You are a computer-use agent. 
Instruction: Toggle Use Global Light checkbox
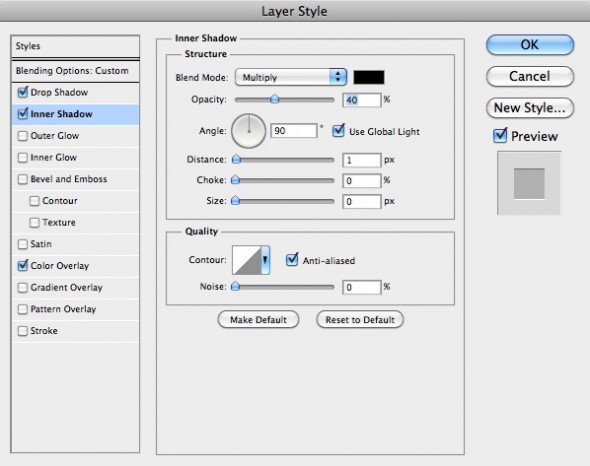pyautogui.click(x=338, y=131)
